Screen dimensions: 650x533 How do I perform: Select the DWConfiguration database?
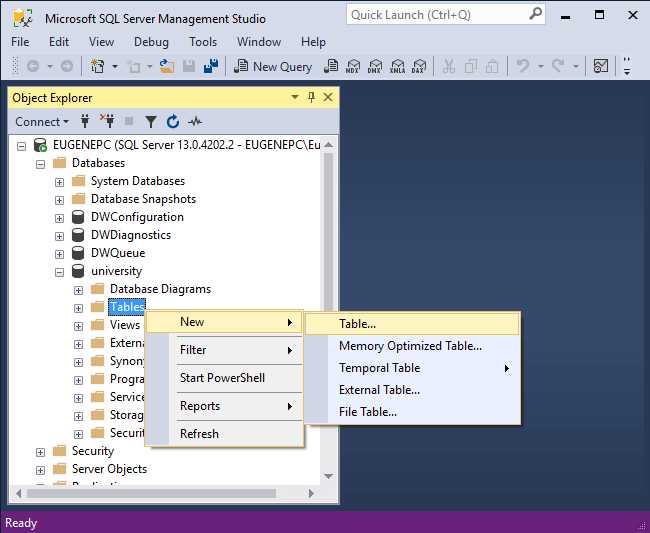coord(137,217)
